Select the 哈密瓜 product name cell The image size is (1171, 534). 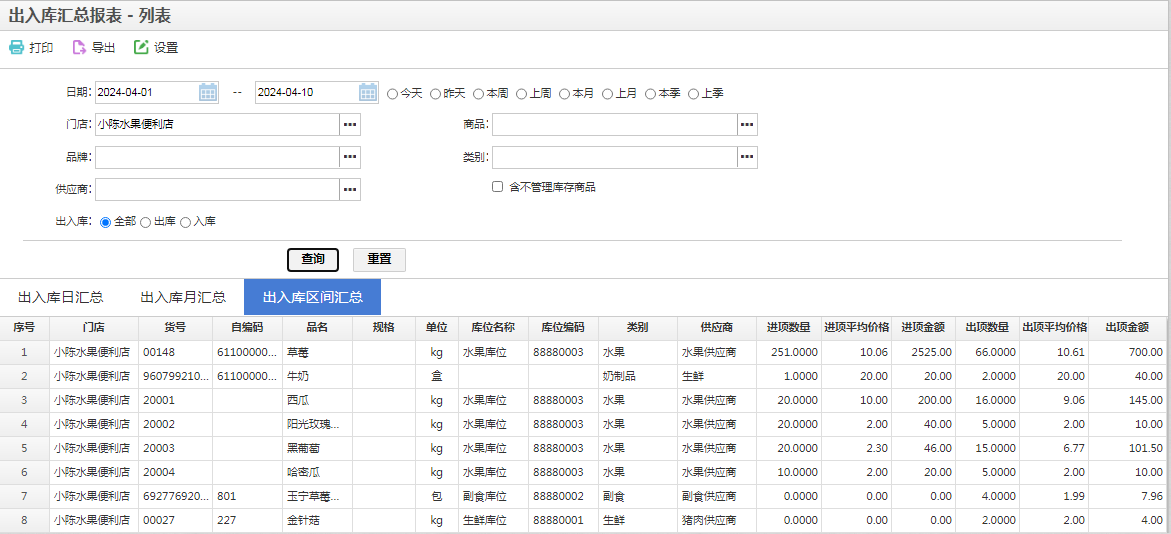point(317,473)
